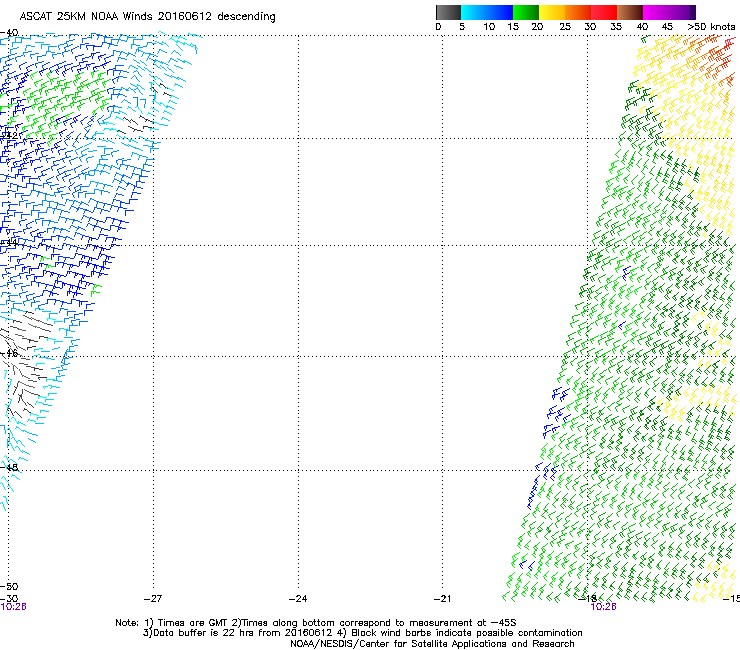Click the '-50' latitude axis label
Image resolution: width=740 pixels, height=650 pixels.
[x=9, y=587]
